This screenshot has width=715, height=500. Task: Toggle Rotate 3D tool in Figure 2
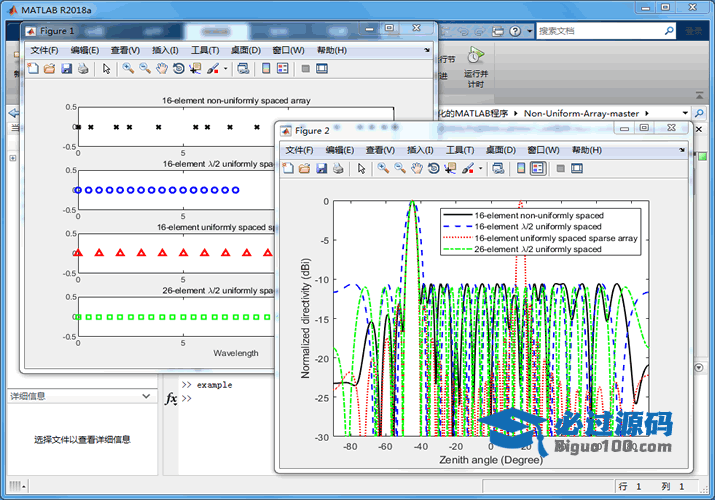433,169
